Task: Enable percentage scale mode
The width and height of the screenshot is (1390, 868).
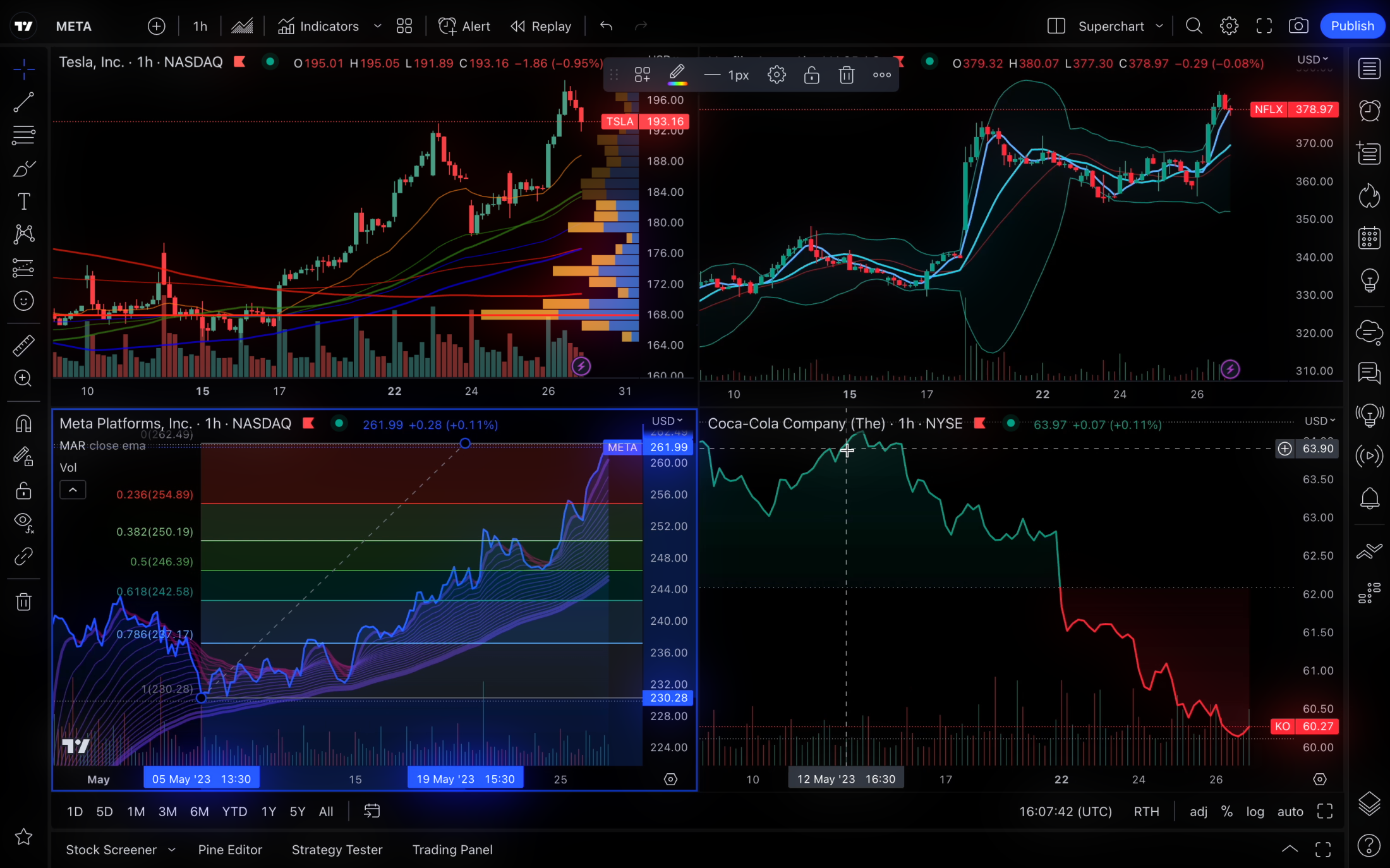Action: [x=1227, y=812]
